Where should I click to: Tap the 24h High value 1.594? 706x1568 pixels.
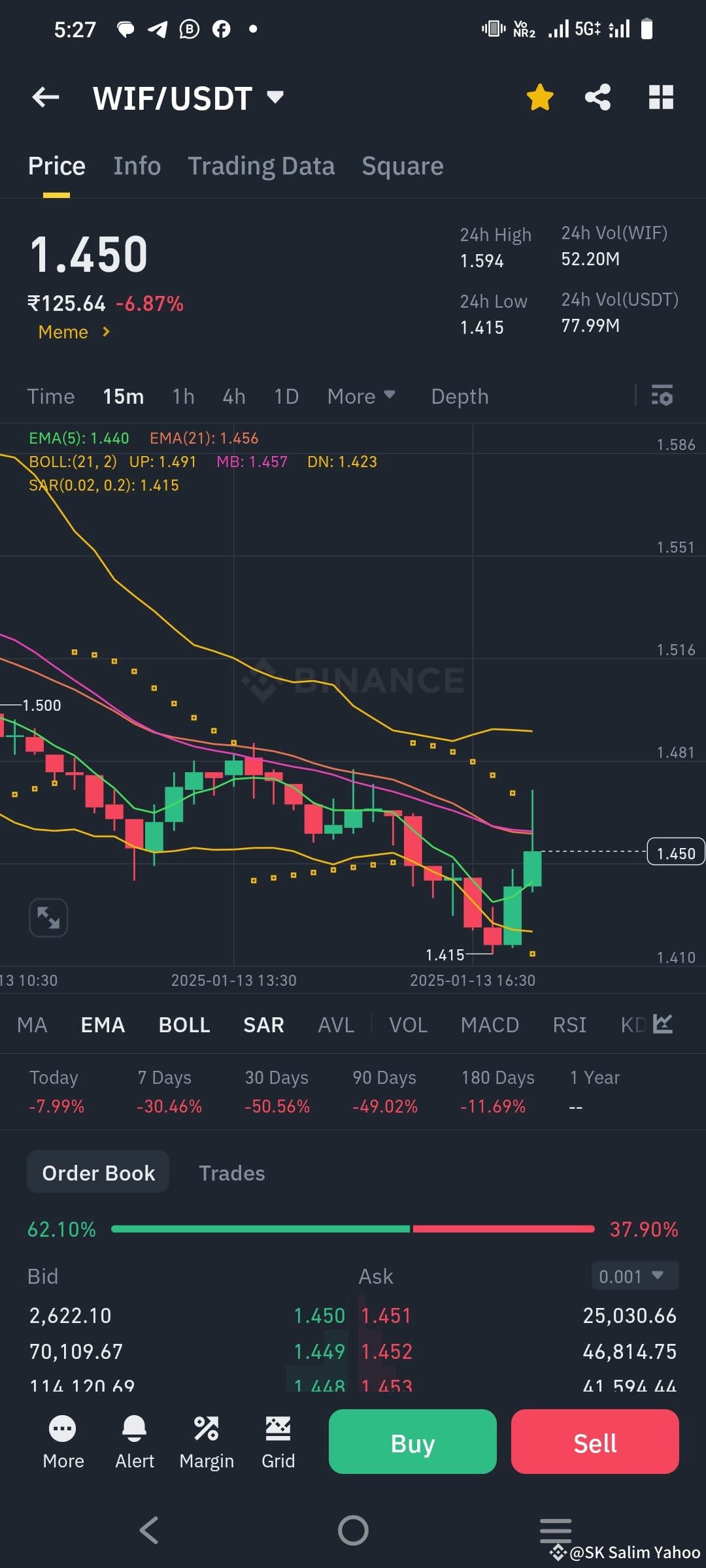point(482,261)
